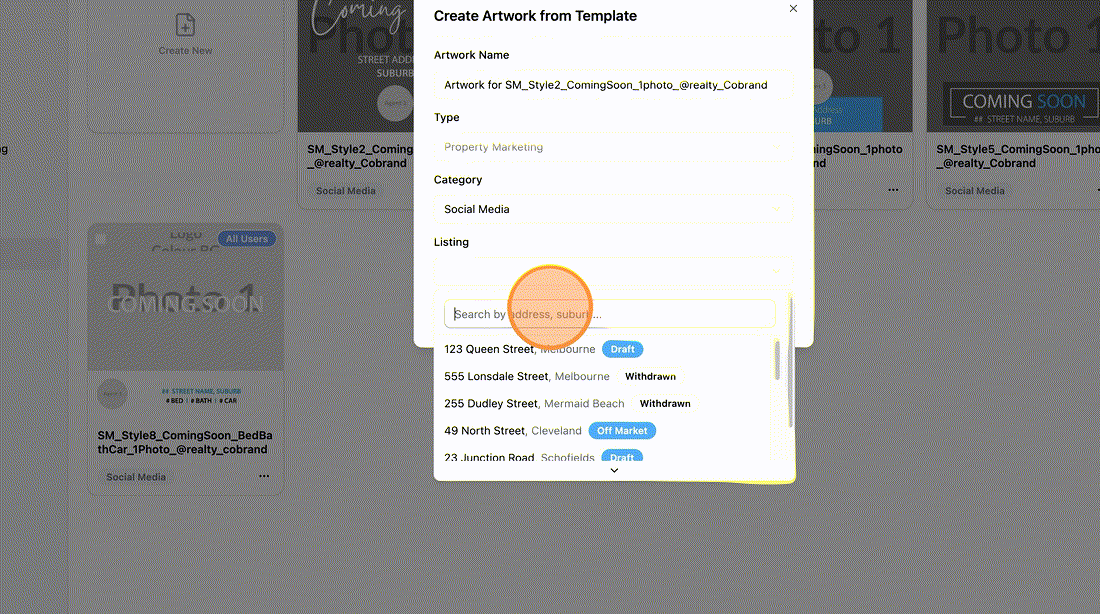1100x614 pixels.
Task: Open options menu on card behind dialog's right edge
Action: click(x=893, y=189)
